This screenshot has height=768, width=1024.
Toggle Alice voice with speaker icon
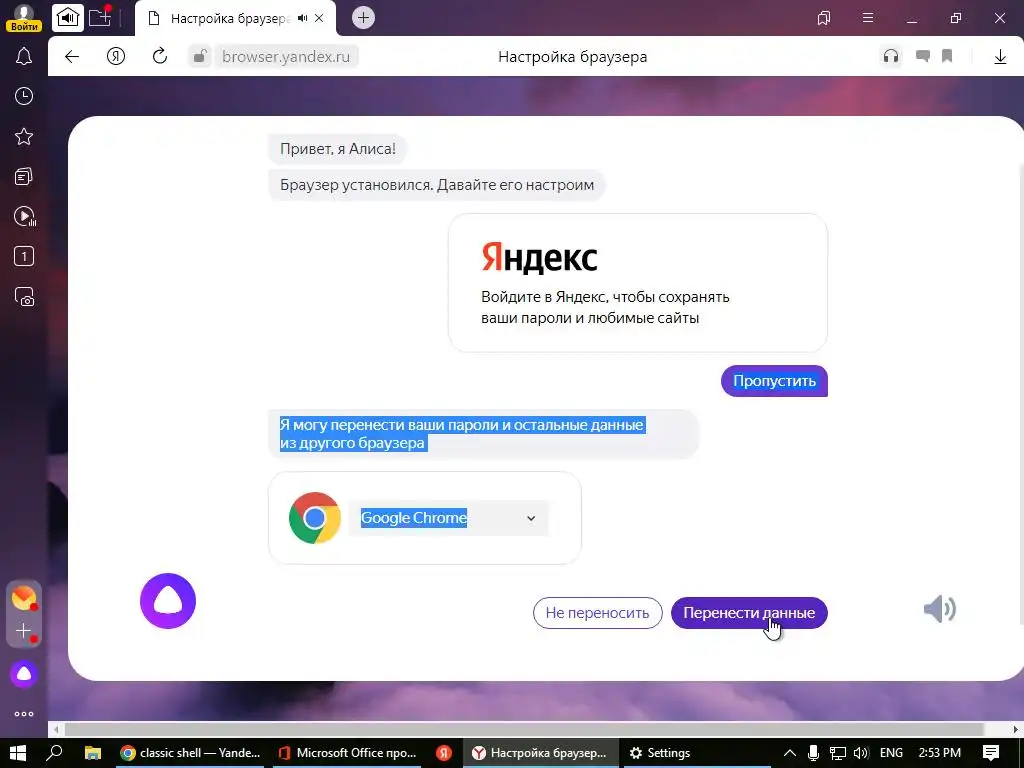coord(940,609)
